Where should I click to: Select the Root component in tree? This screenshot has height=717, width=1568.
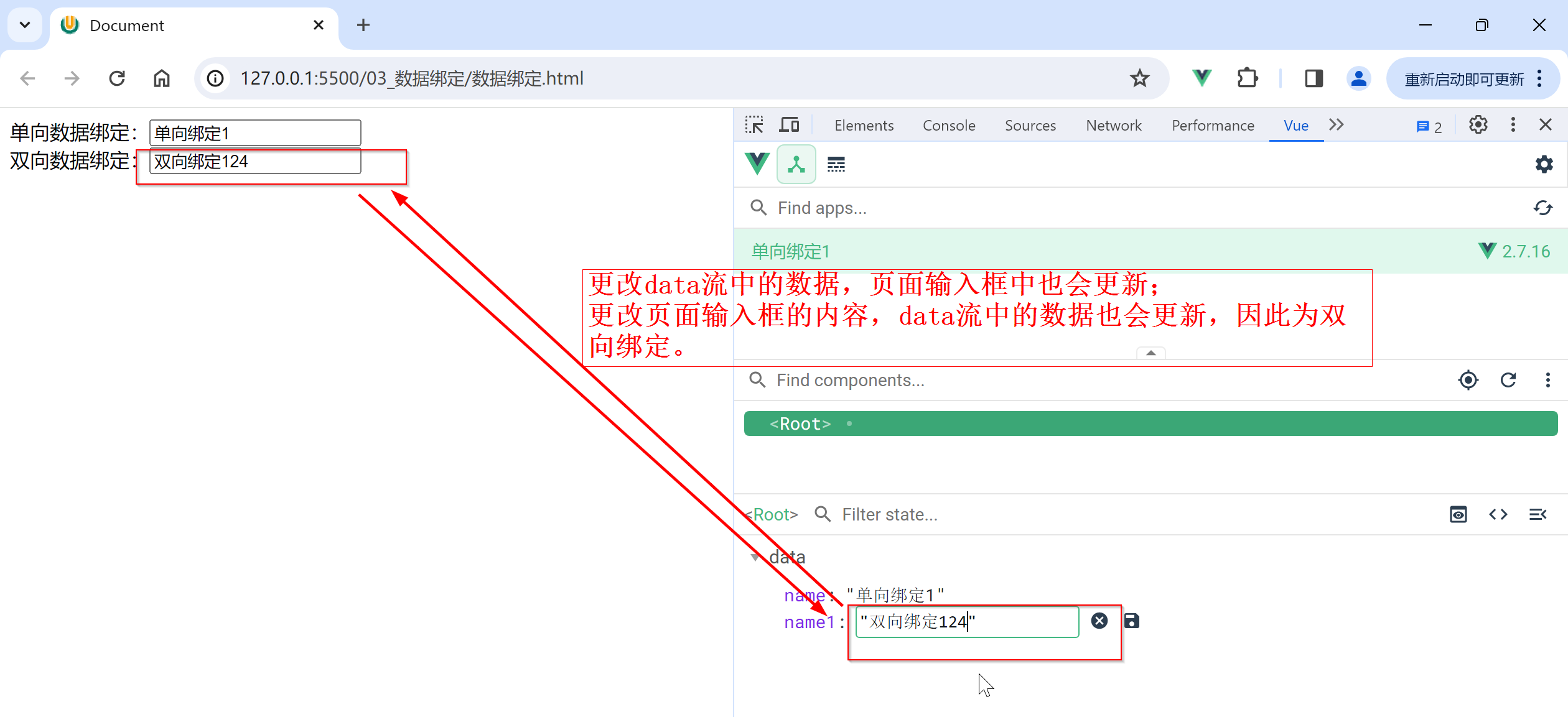(800, 423)
